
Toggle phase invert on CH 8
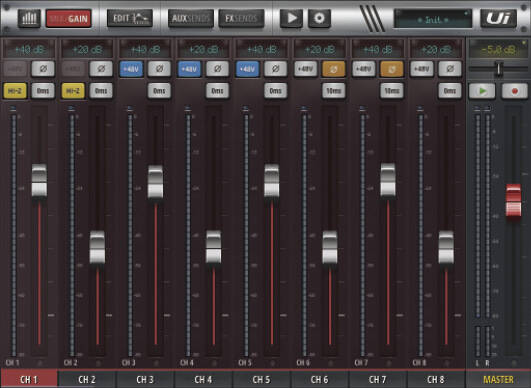450,69
